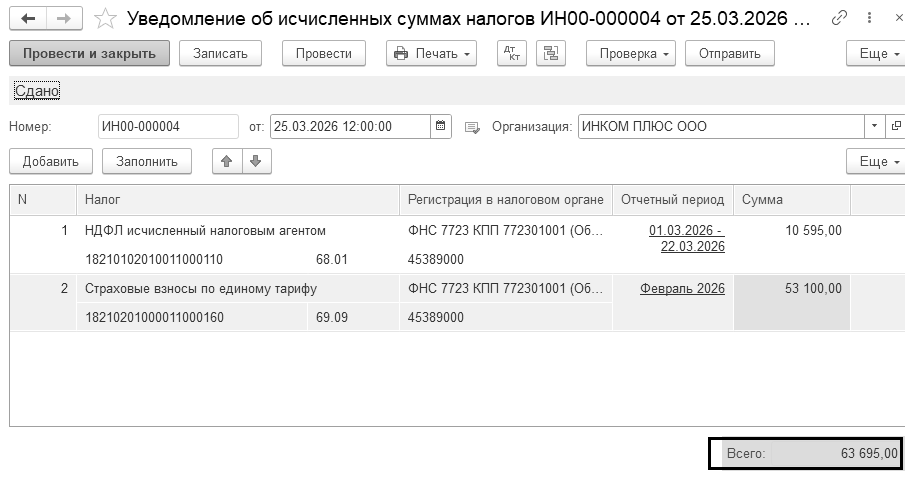Click into the Номер input field
Image resolution: width=905 pixels, height=477 pixels.
click(167, 127)
